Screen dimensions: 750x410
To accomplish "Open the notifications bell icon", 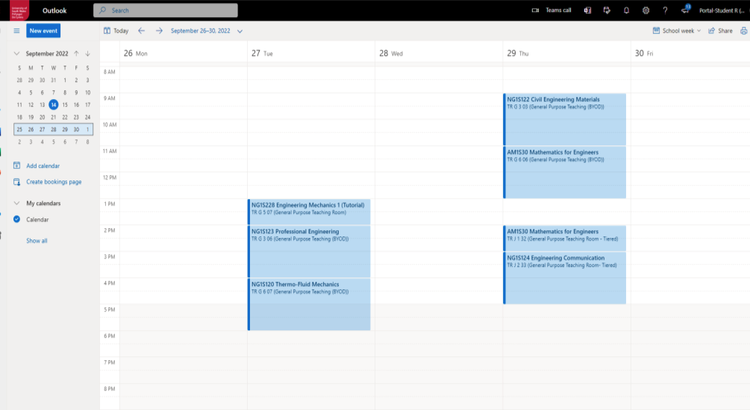I will point(626,10).
